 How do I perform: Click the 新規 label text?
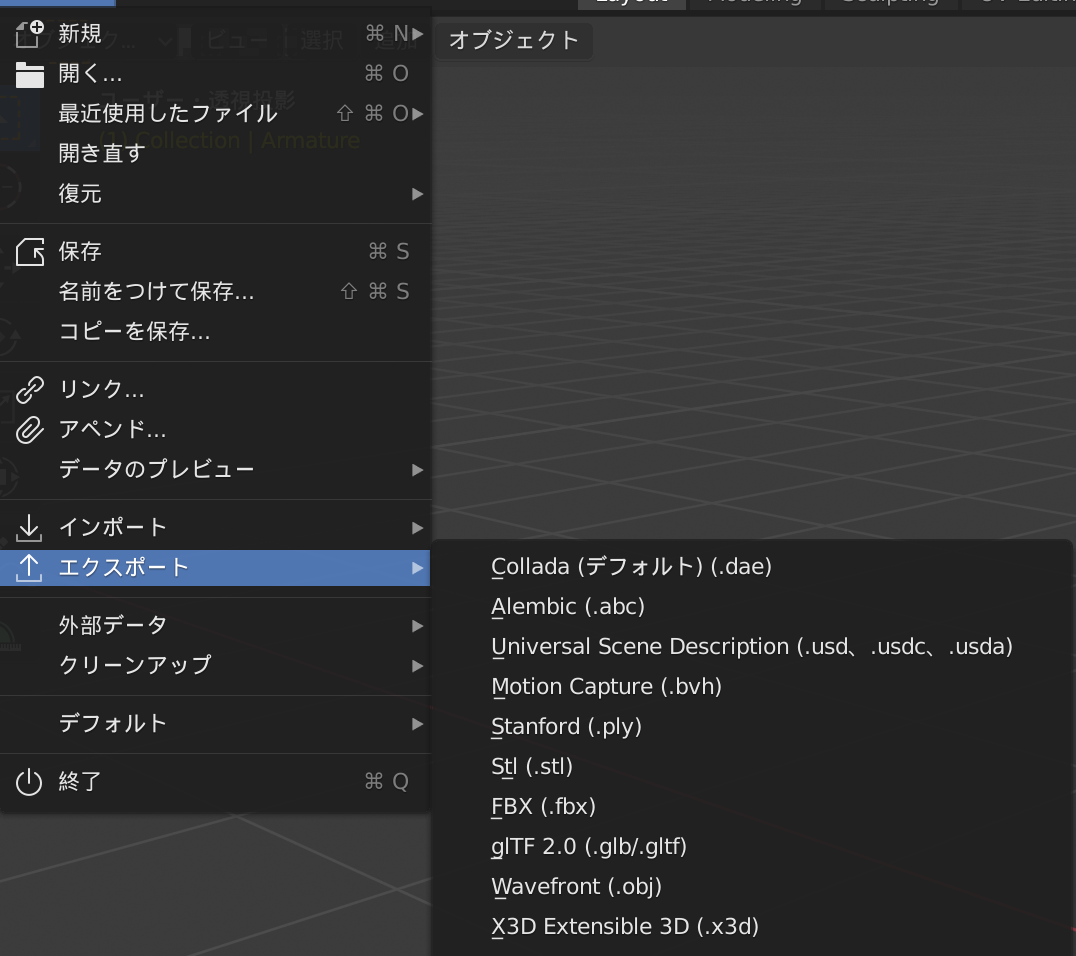80,34
